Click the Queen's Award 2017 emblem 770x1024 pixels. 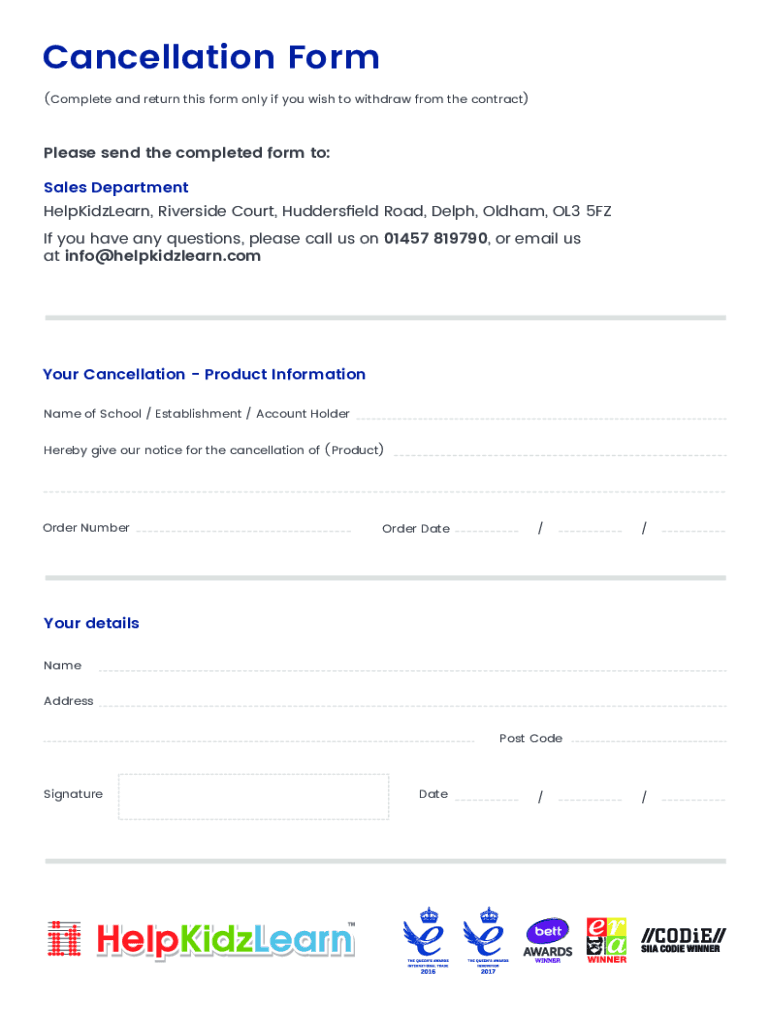pos(488,940)
